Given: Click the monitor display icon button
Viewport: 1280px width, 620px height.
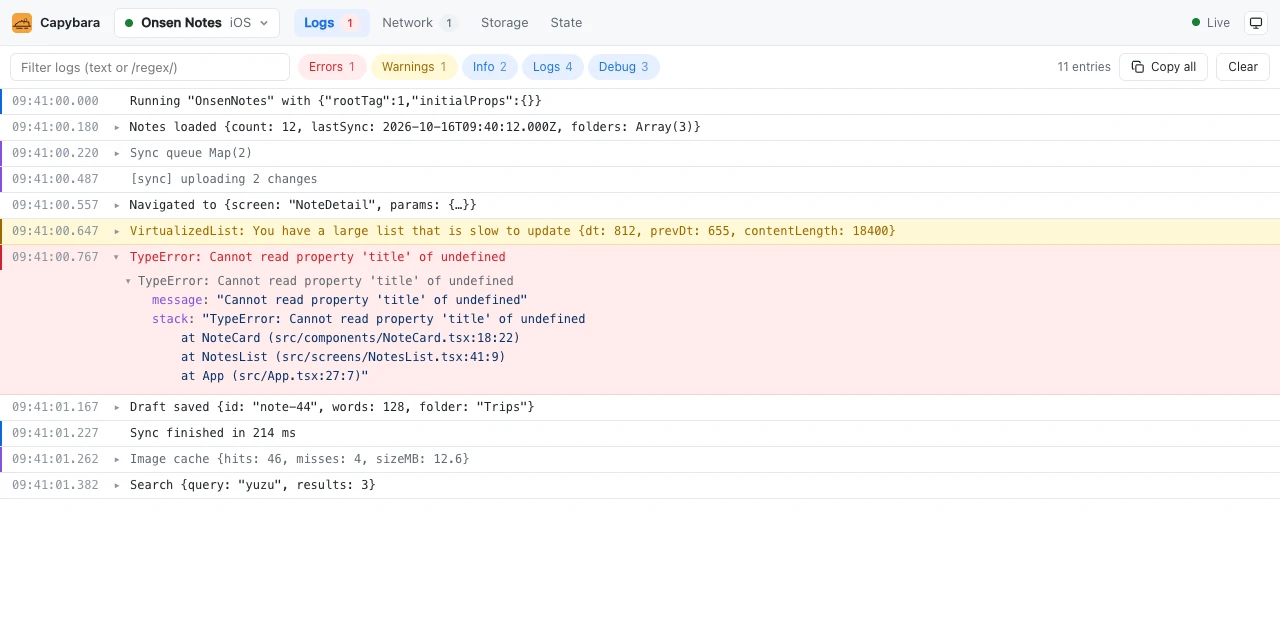Looking at the screenshot, I should point(1255,23).
